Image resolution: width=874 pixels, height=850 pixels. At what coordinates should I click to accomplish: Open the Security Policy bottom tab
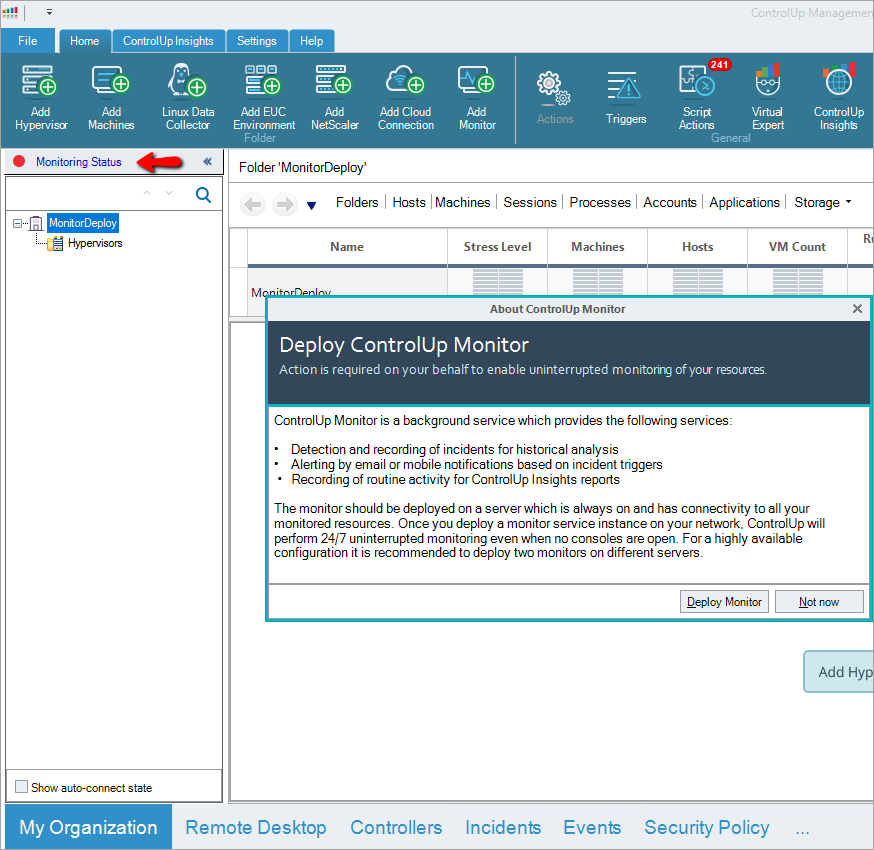[x=707, y=827]
